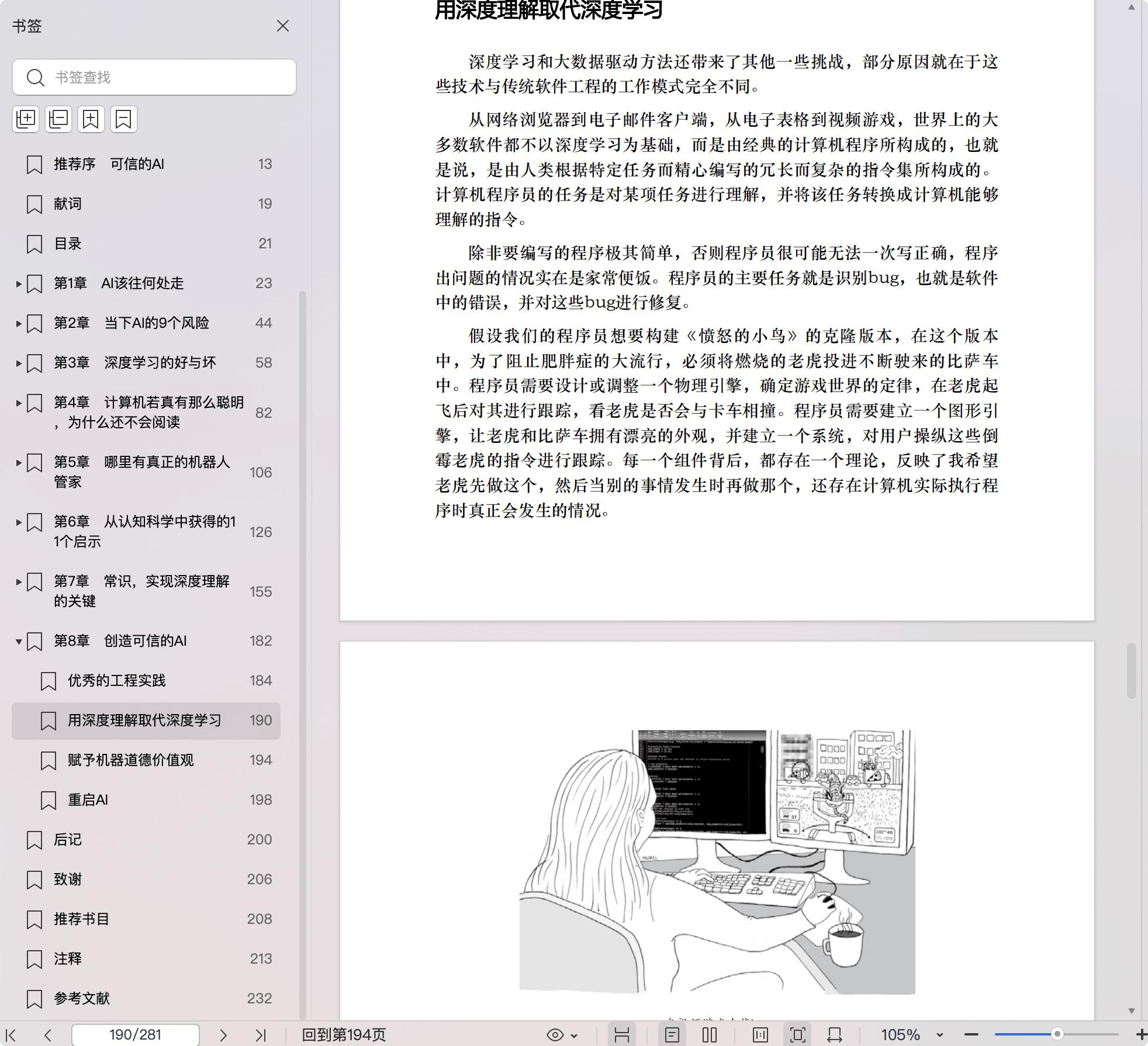Open bookmark 参考文献
Viewport: 1148px width, 1046px height.
click(146, 999)
